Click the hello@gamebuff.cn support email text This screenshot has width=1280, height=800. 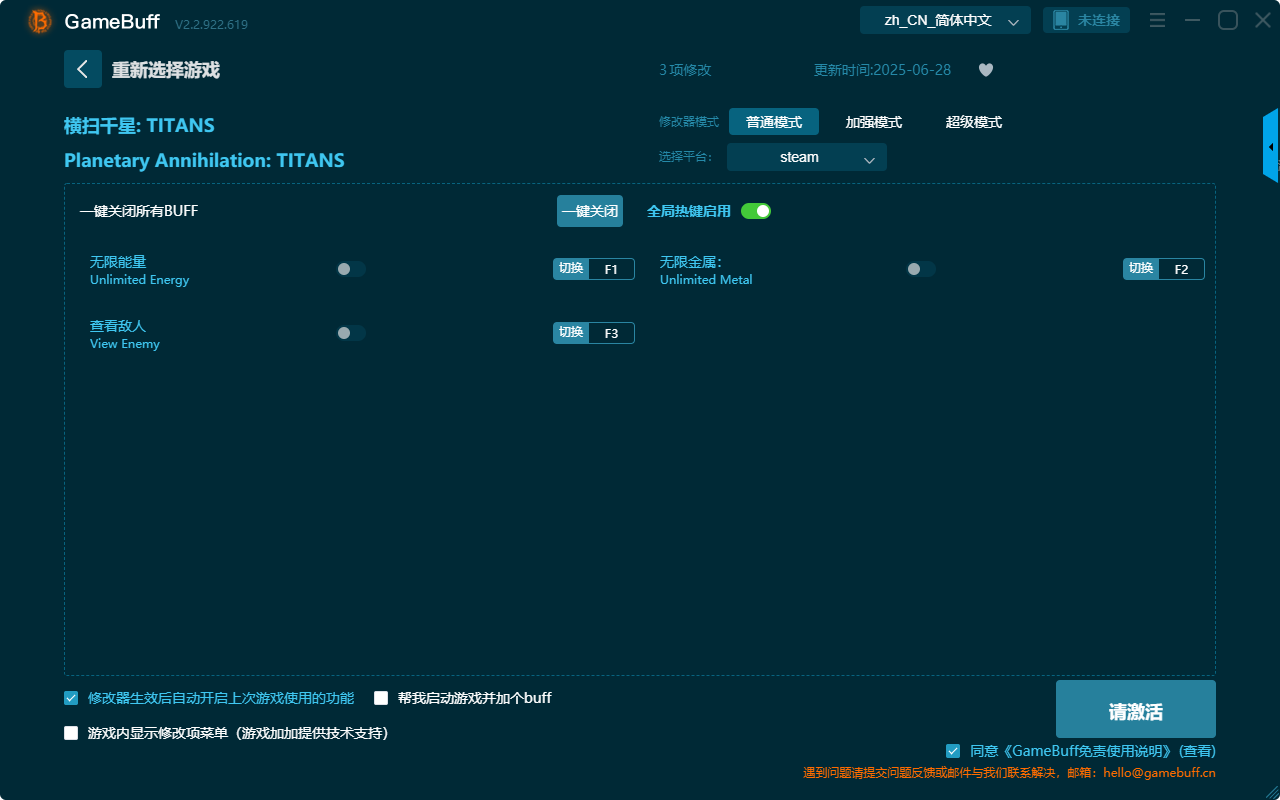pos(1159,773)
